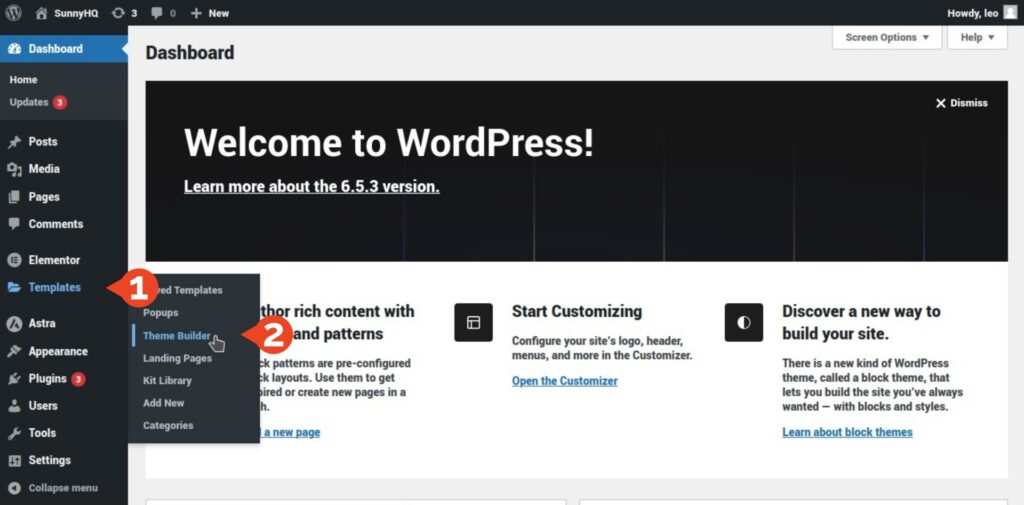Open Updates under Dashboard
The height and width of the screenshot is (505, 1024).
click(29, 102)
